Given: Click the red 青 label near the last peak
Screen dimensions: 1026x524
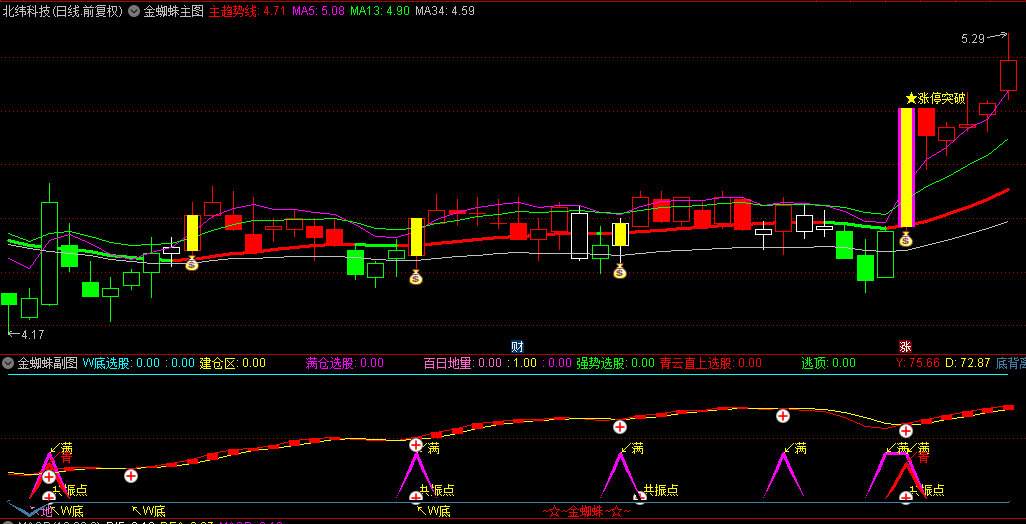Looking at the screenshot, I should pyautogui.click(x=923, y=458).
